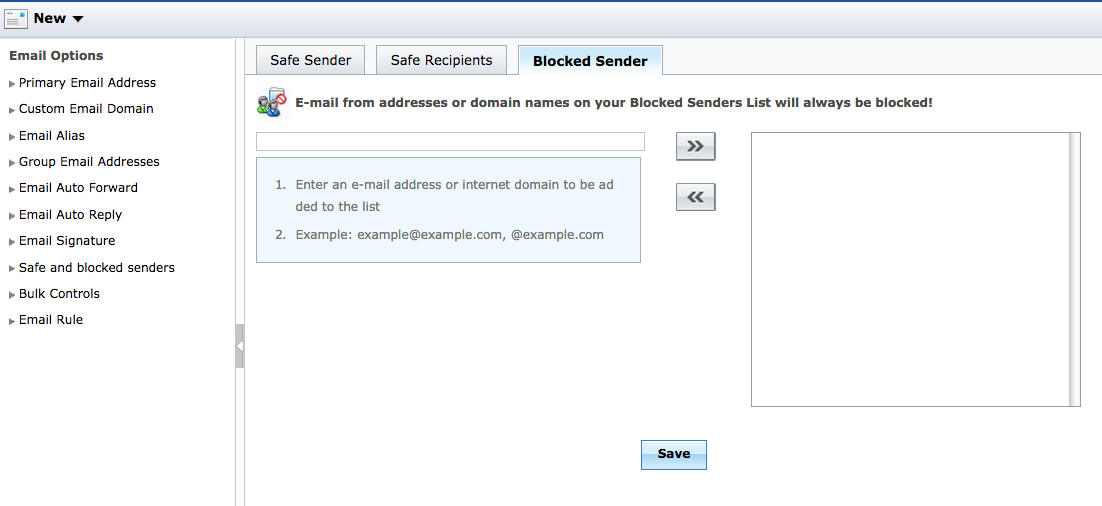Open Custom Email Domain settings
Image resolution: width=1102 pixels, height=506 pixels.
click(x=86, y=109)
